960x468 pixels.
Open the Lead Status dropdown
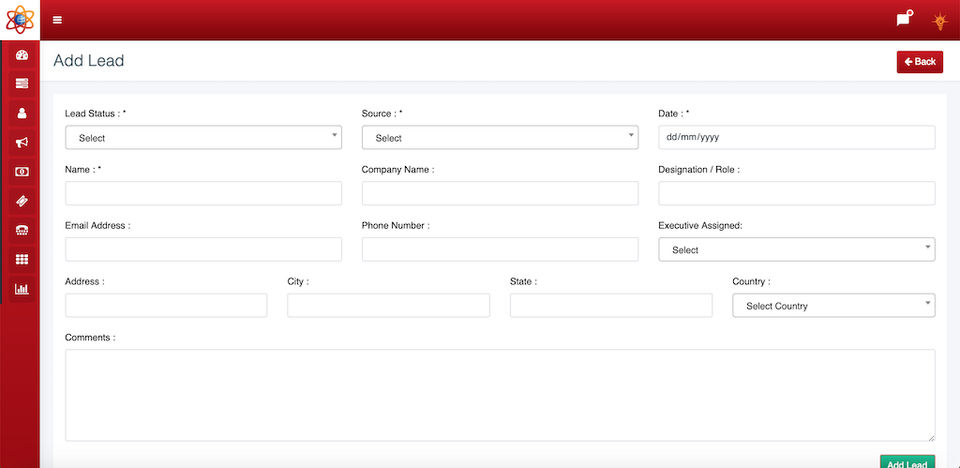[x=203, y=138]
